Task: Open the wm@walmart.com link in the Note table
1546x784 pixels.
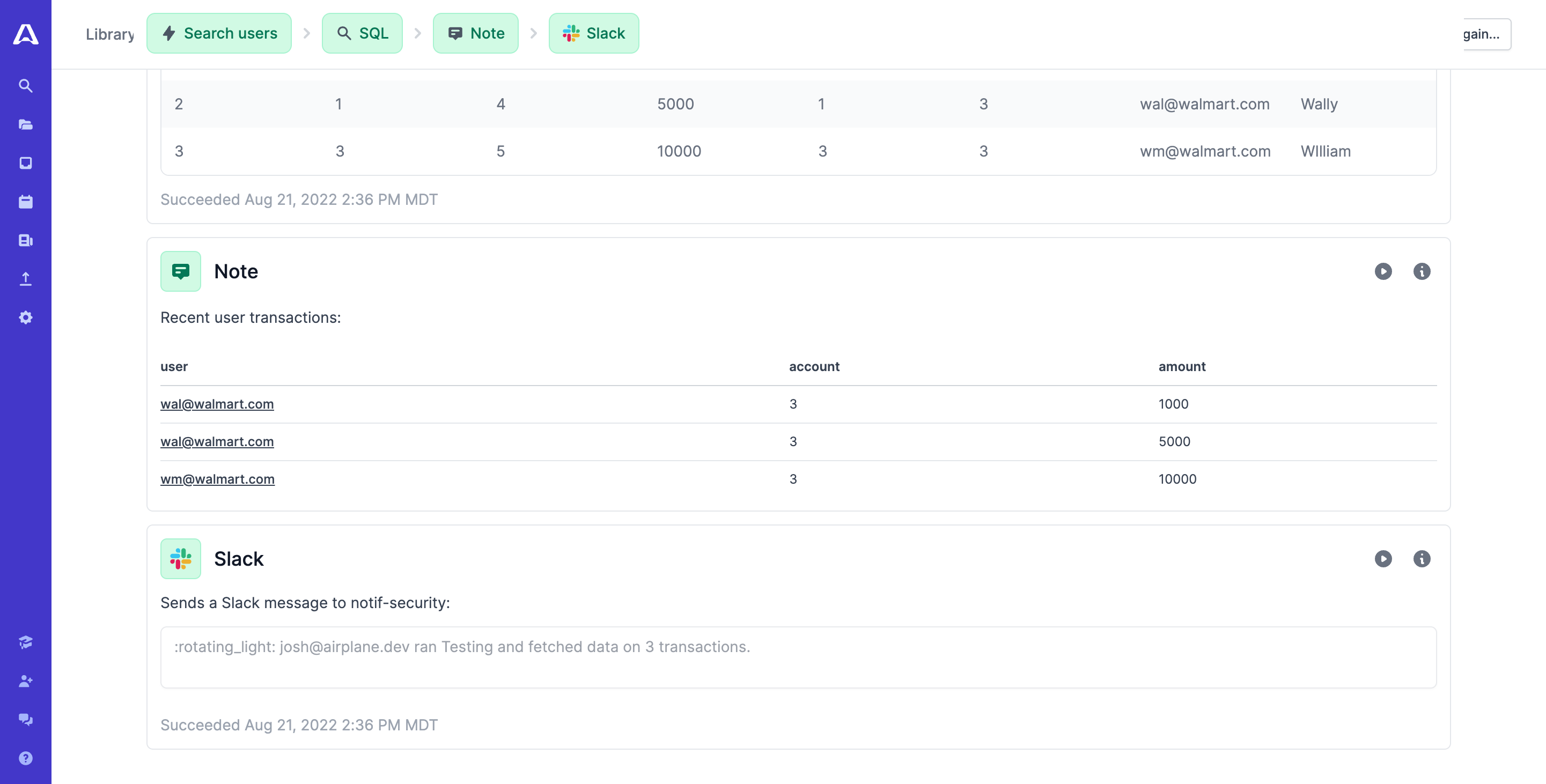Action: pos(217,479)
